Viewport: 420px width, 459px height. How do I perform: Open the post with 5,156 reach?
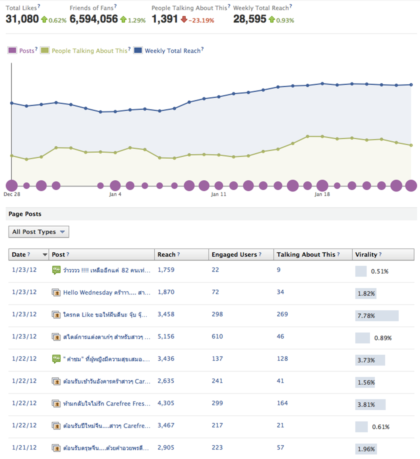[x=107, y=337]
